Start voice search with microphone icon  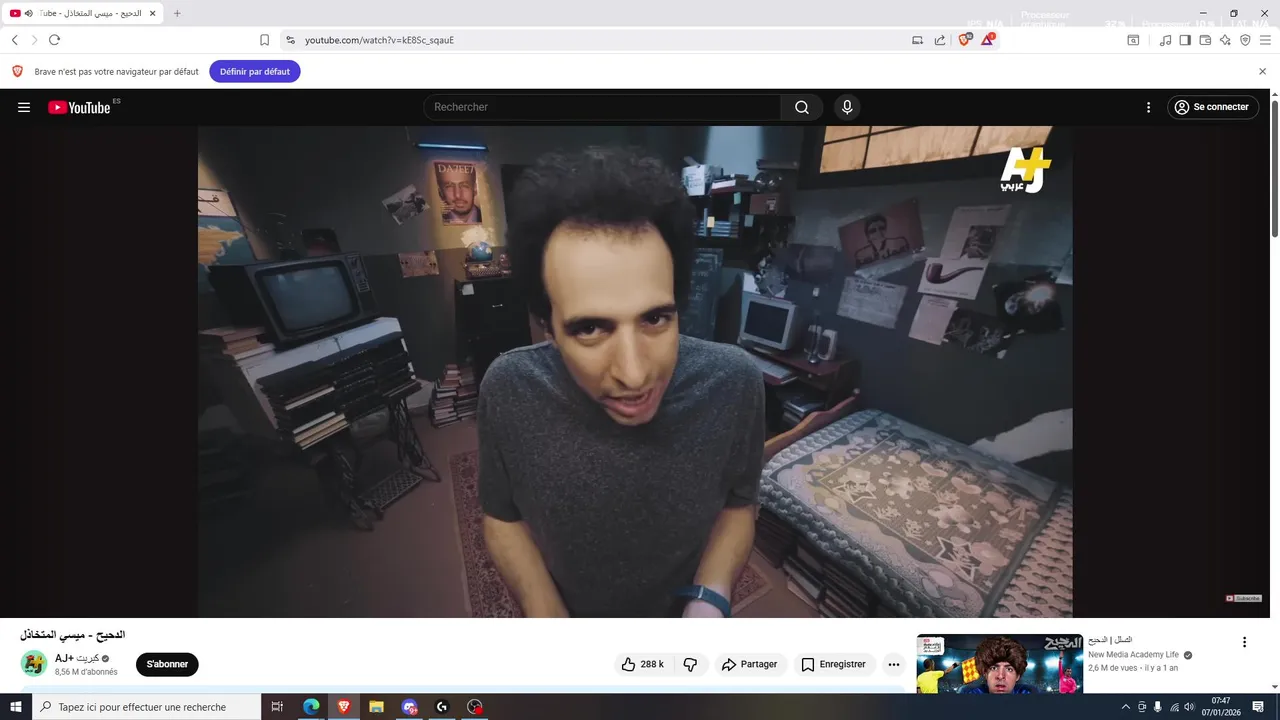point(847,107)
